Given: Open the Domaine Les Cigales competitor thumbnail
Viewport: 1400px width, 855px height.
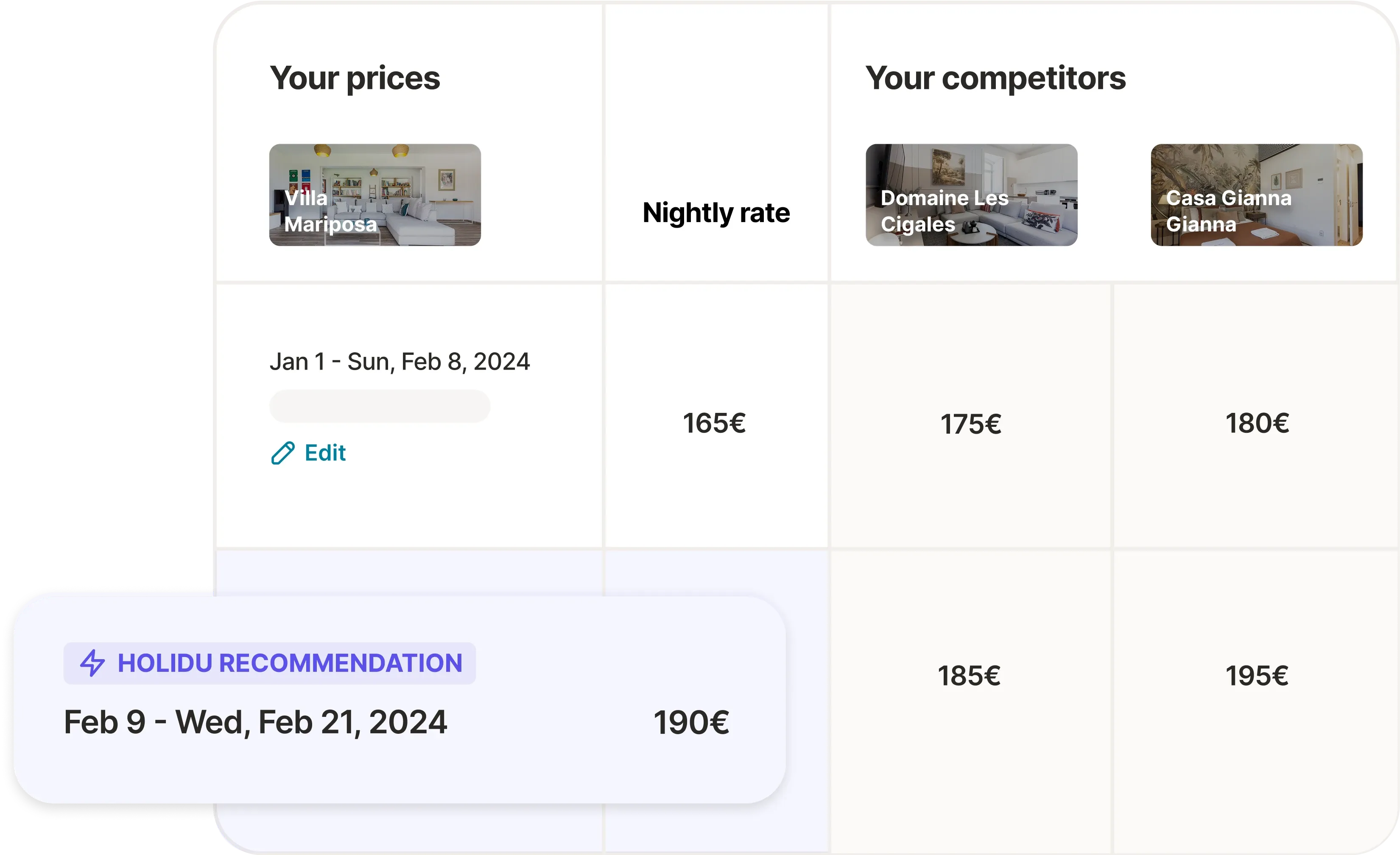Looking at the screenshot, I should [971, 195].
